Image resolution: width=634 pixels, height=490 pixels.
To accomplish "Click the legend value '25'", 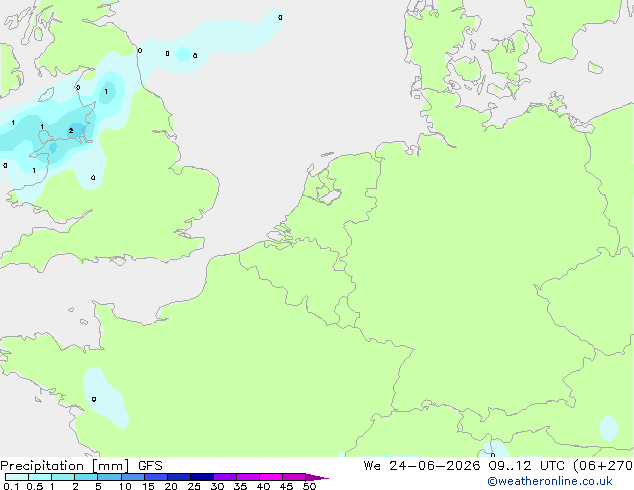I will point(194,486).
